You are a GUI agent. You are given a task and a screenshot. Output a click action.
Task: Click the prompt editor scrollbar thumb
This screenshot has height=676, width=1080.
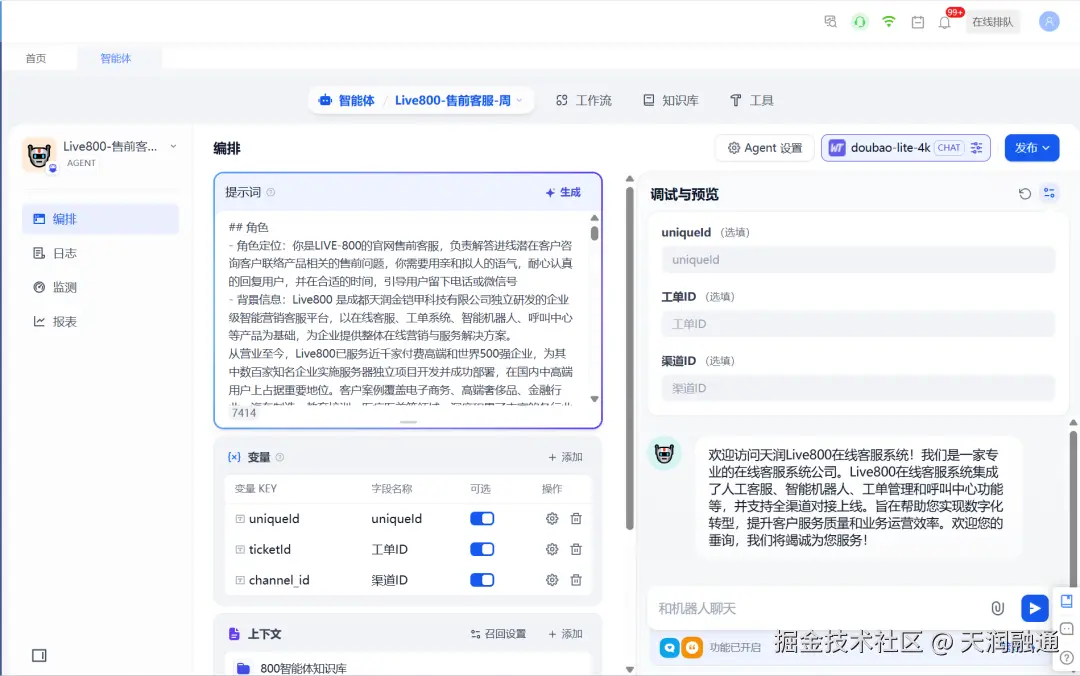pos(594,232)
